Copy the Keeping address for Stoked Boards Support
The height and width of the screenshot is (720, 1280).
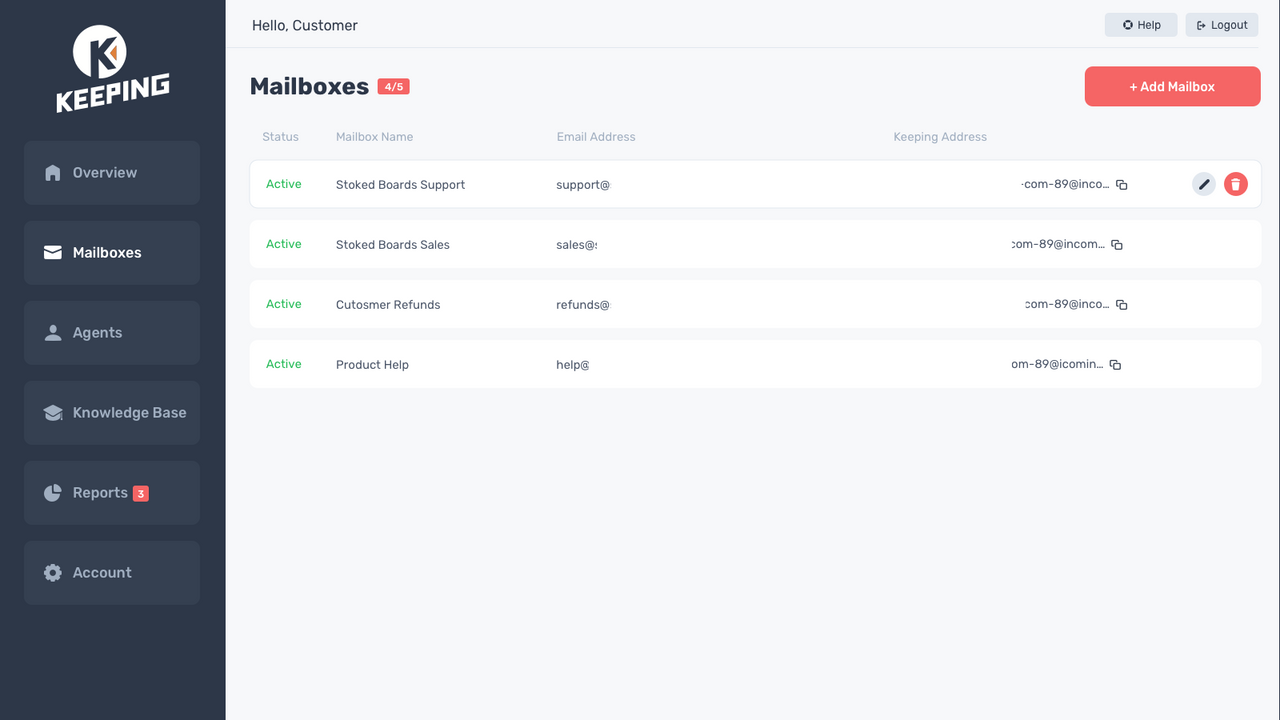(x=1121, y=184)
